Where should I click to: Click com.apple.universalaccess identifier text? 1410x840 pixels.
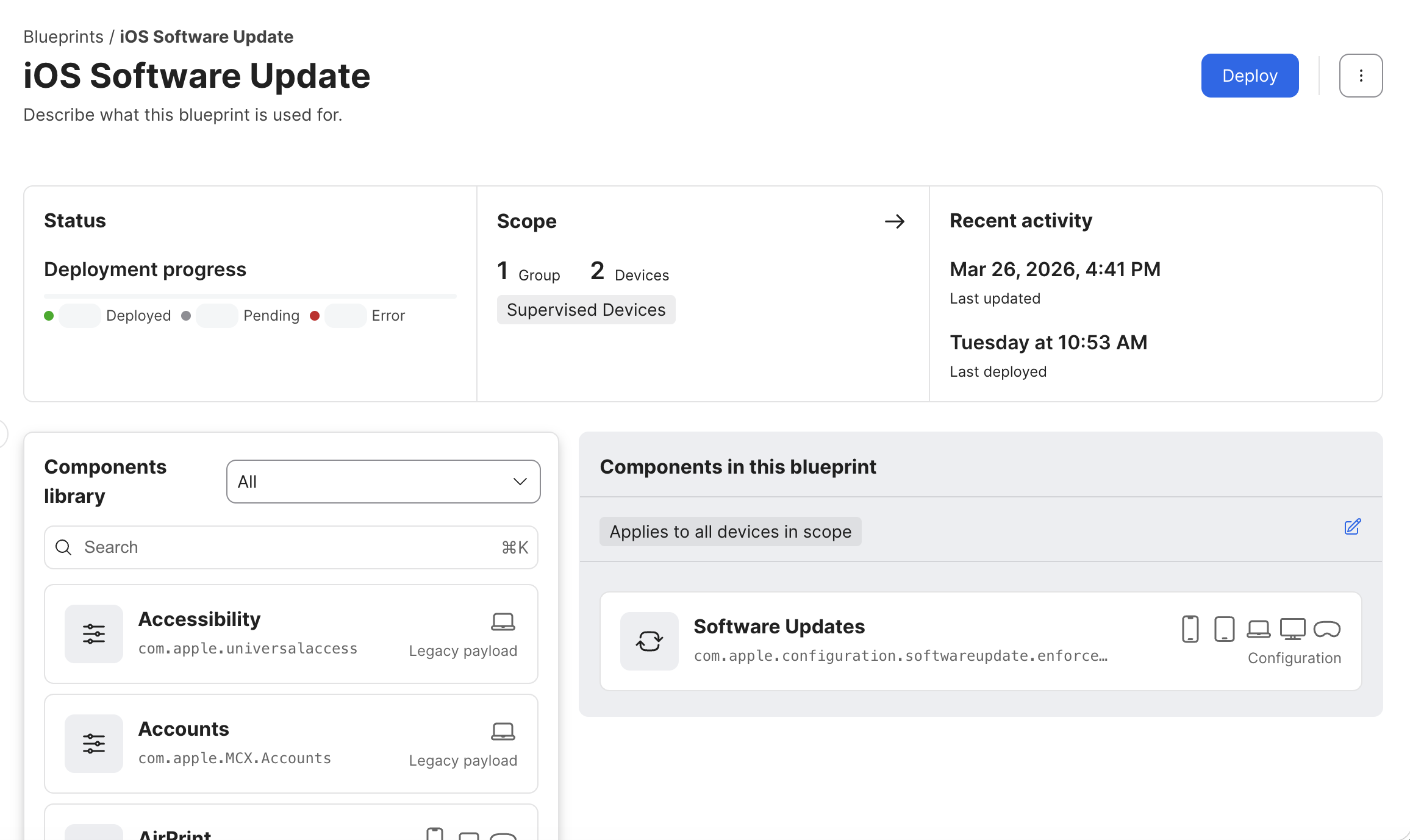(248, 649)
